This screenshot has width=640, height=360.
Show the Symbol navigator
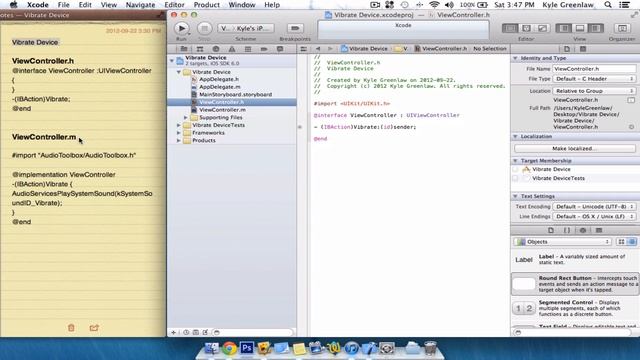click(200, 49)
